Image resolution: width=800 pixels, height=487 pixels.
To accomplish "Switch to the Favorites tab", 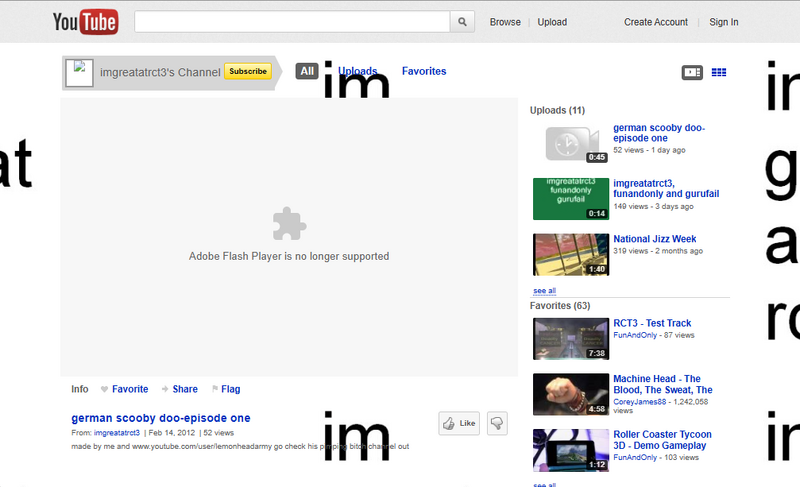I will point(424,71).
